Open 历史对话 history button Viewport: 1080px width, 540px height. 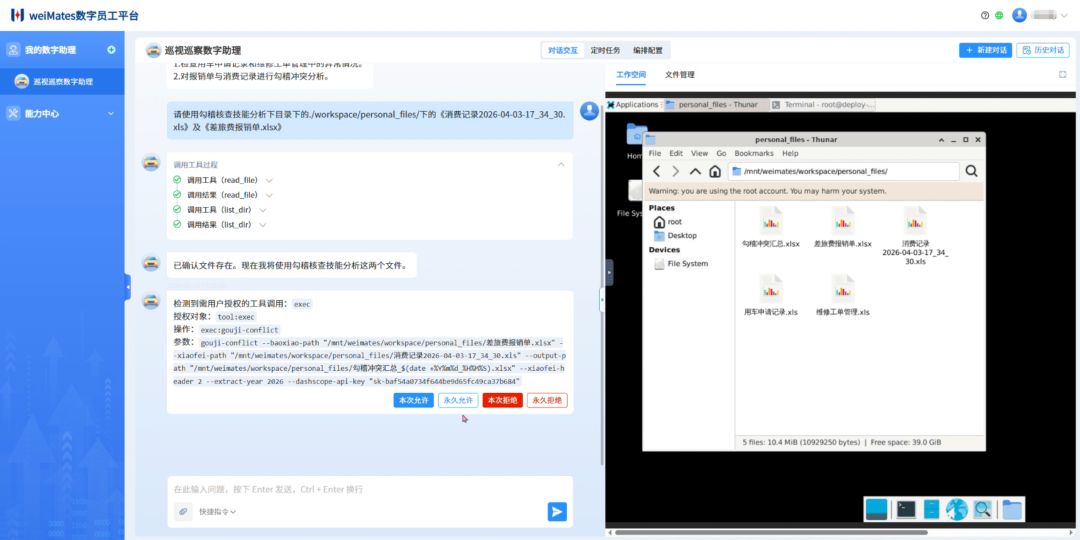pyautogui.click(x=1043, y=50)
